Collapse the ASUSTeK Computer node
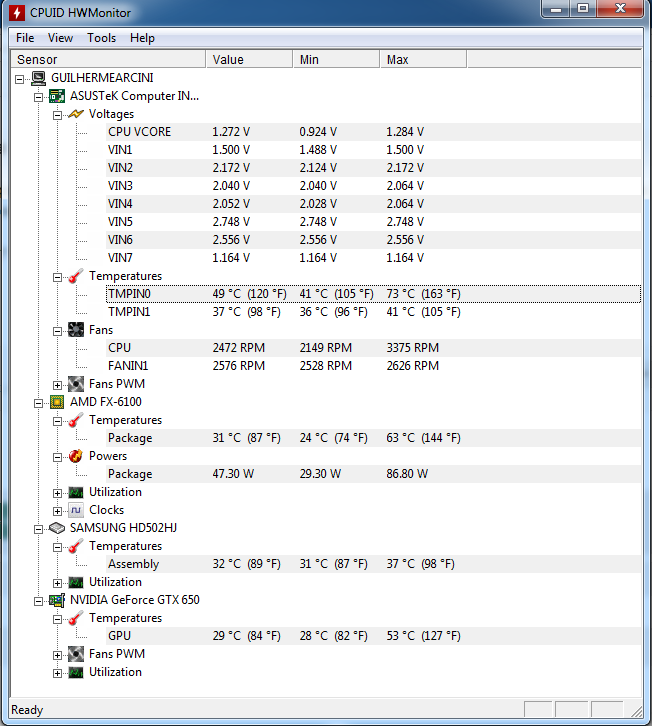This screenshot has width=652, height=726. pos(38,97)
